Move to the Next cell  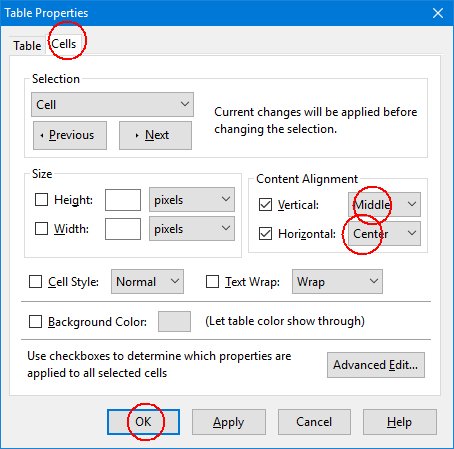point(155,135)
